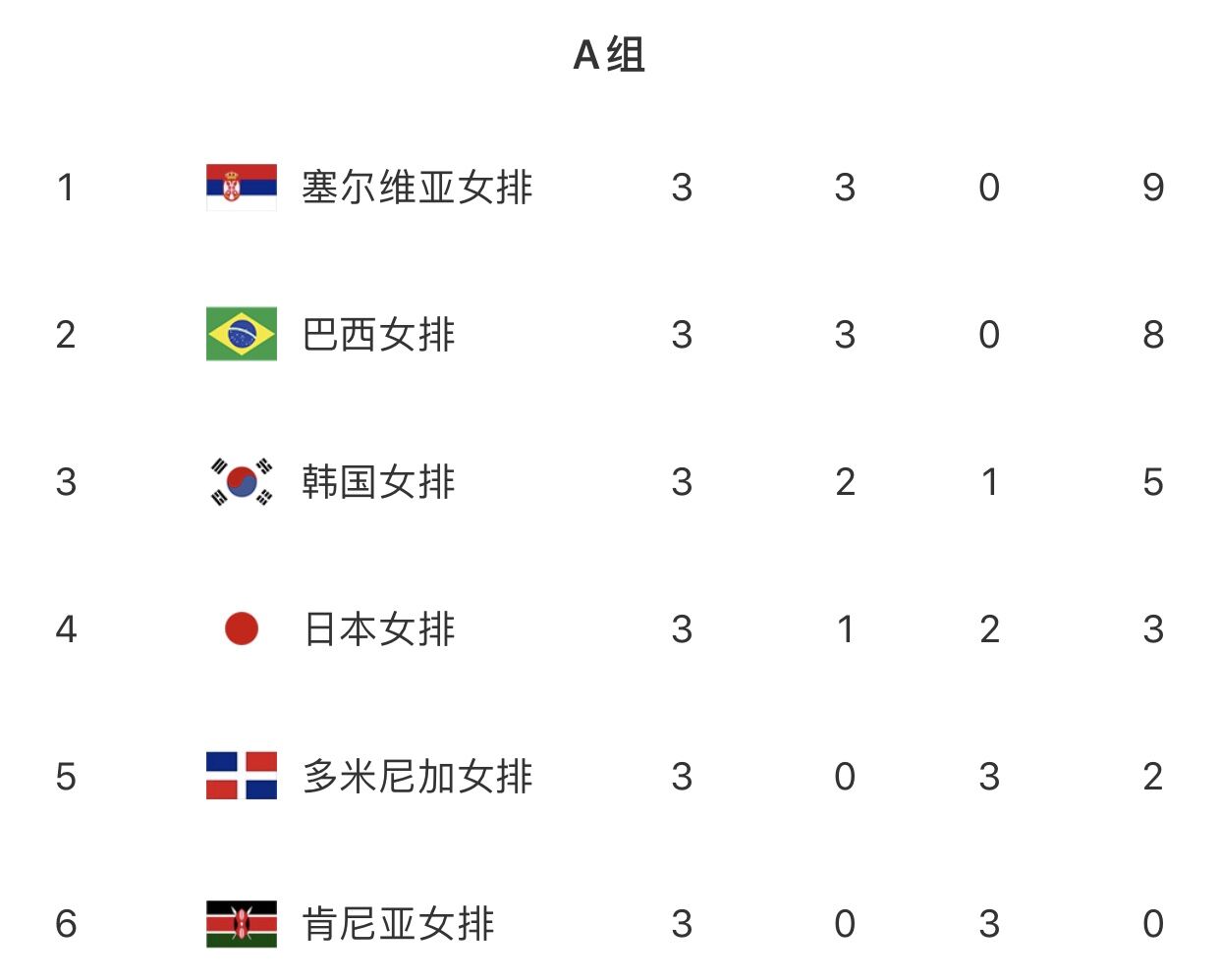
Task: Click rank number 1 in the standings
Action: tap(66, 187)
